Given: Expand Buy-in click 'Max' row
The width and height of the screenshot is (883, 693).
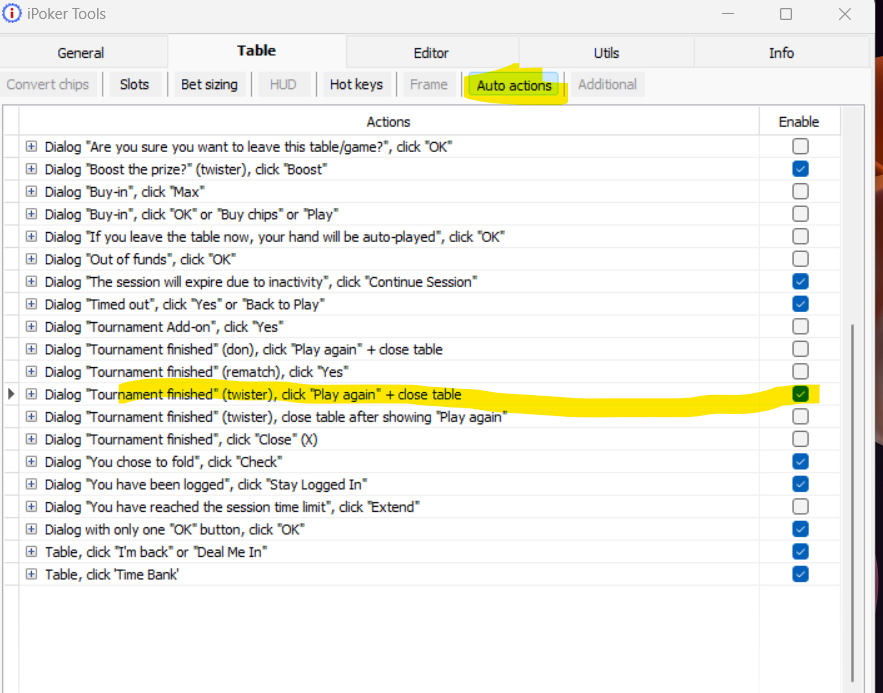Looking at the screenshot, I should (32, 191).
